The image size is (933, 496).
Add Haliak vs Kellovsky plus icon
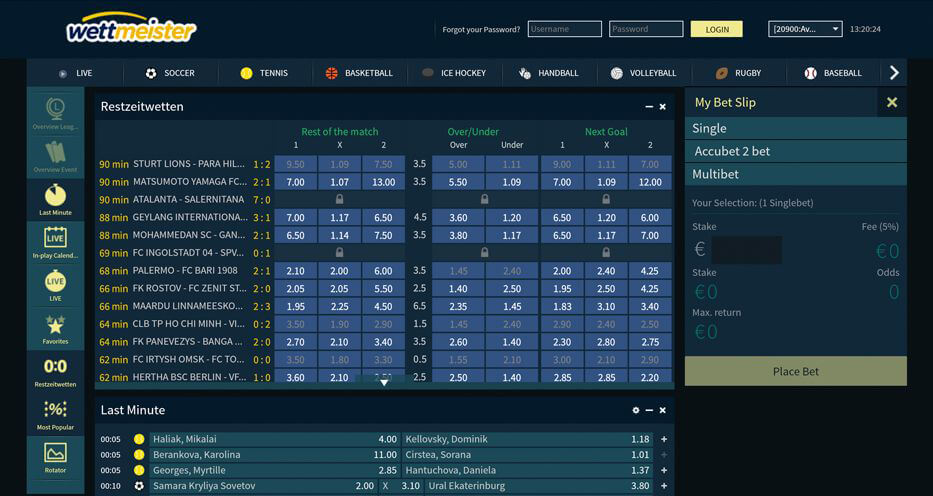pyautogui.click(x=664, y=439)
